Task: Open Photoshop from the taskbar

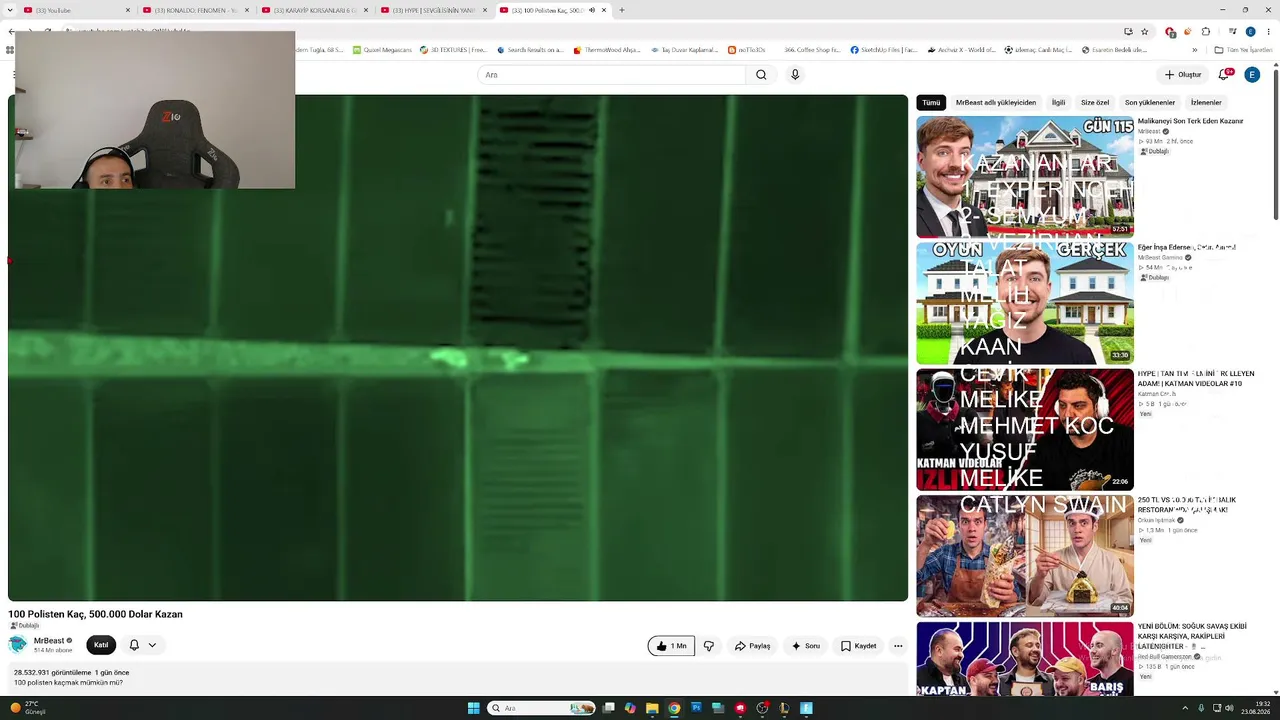Action: pyautogui.click(x=696, y=708)
